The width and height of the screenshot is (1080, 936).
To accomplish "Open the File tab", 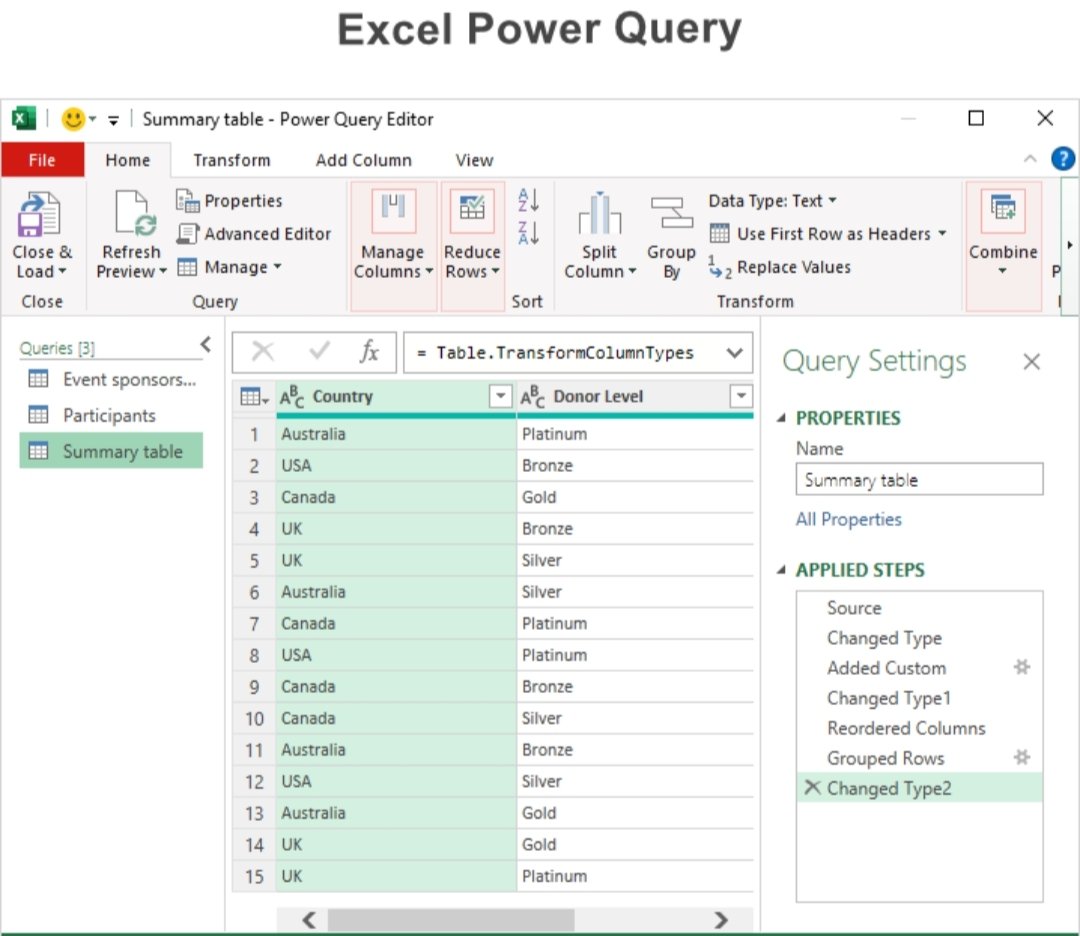I will (42, 160).
